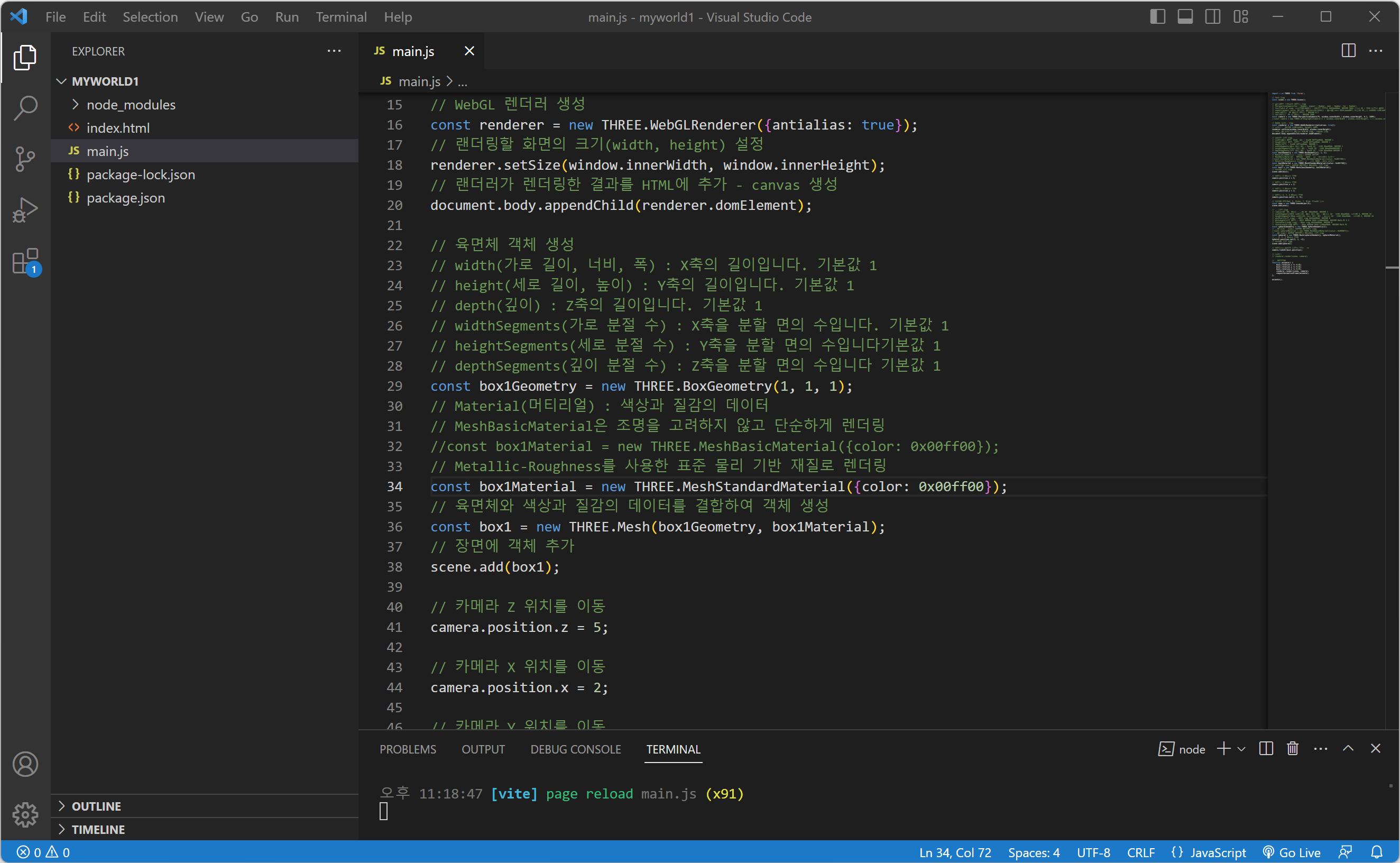The image size is (1400, 863).
Task: Open the Source Control view
Action: click(x=25, y=159)
